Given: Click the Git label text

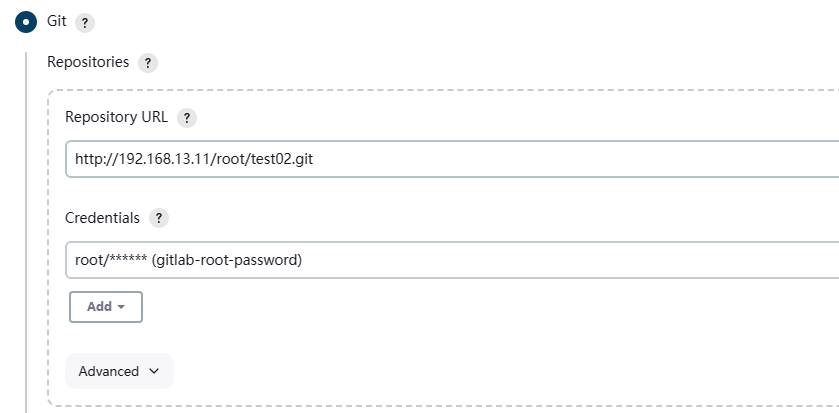Looking at the screenshot, I should point(57,21).
